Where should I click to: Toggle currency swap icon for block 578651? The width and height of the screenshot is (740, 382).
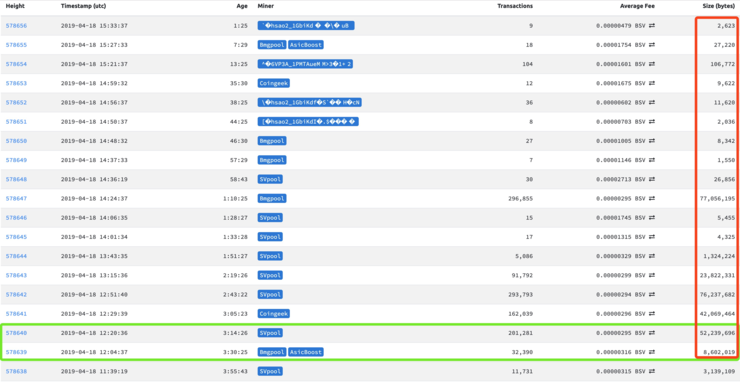pyautogui.click(x=652, y=122)
